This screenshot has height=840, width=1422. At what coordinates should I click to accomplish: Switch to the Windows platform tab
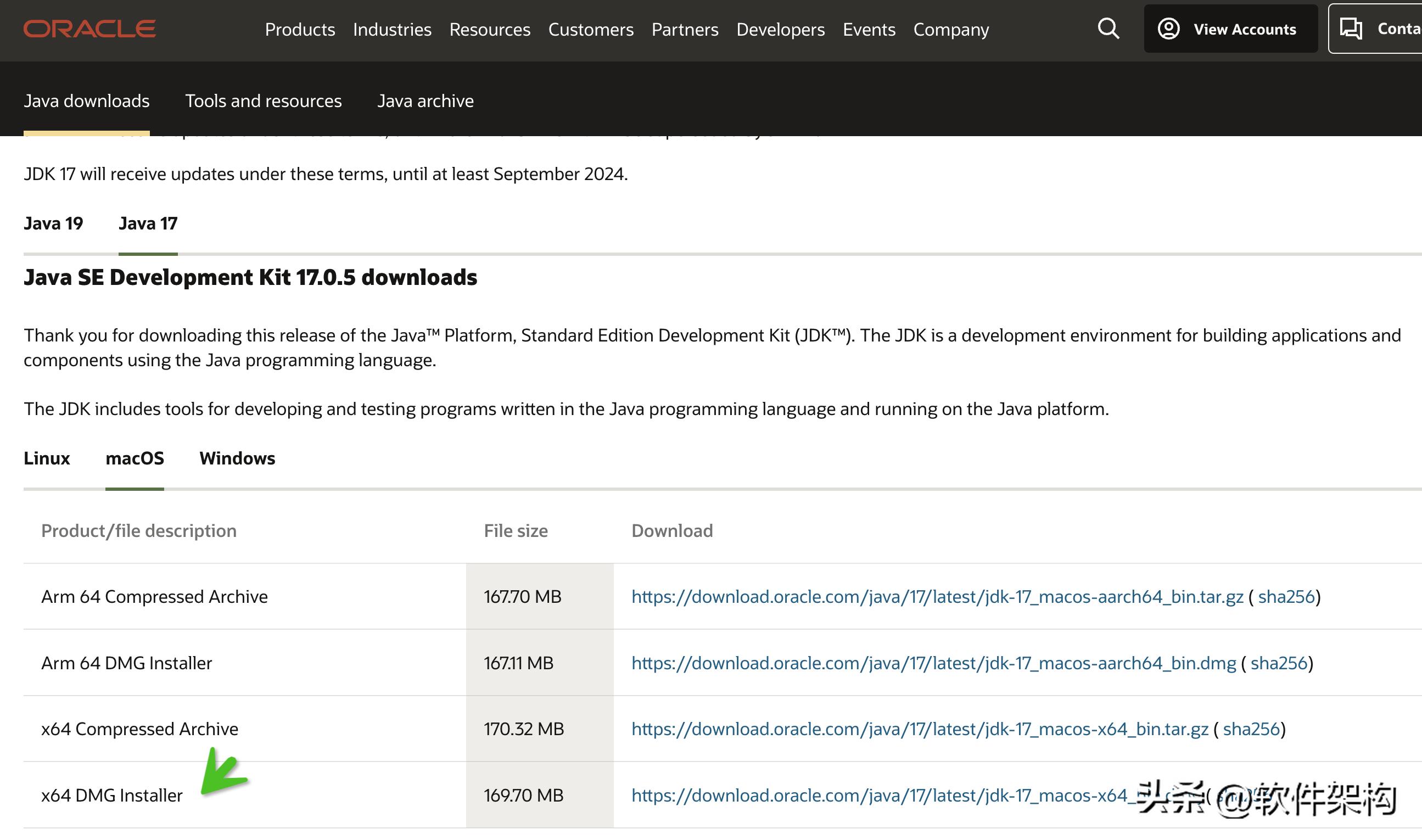[237, 458]
